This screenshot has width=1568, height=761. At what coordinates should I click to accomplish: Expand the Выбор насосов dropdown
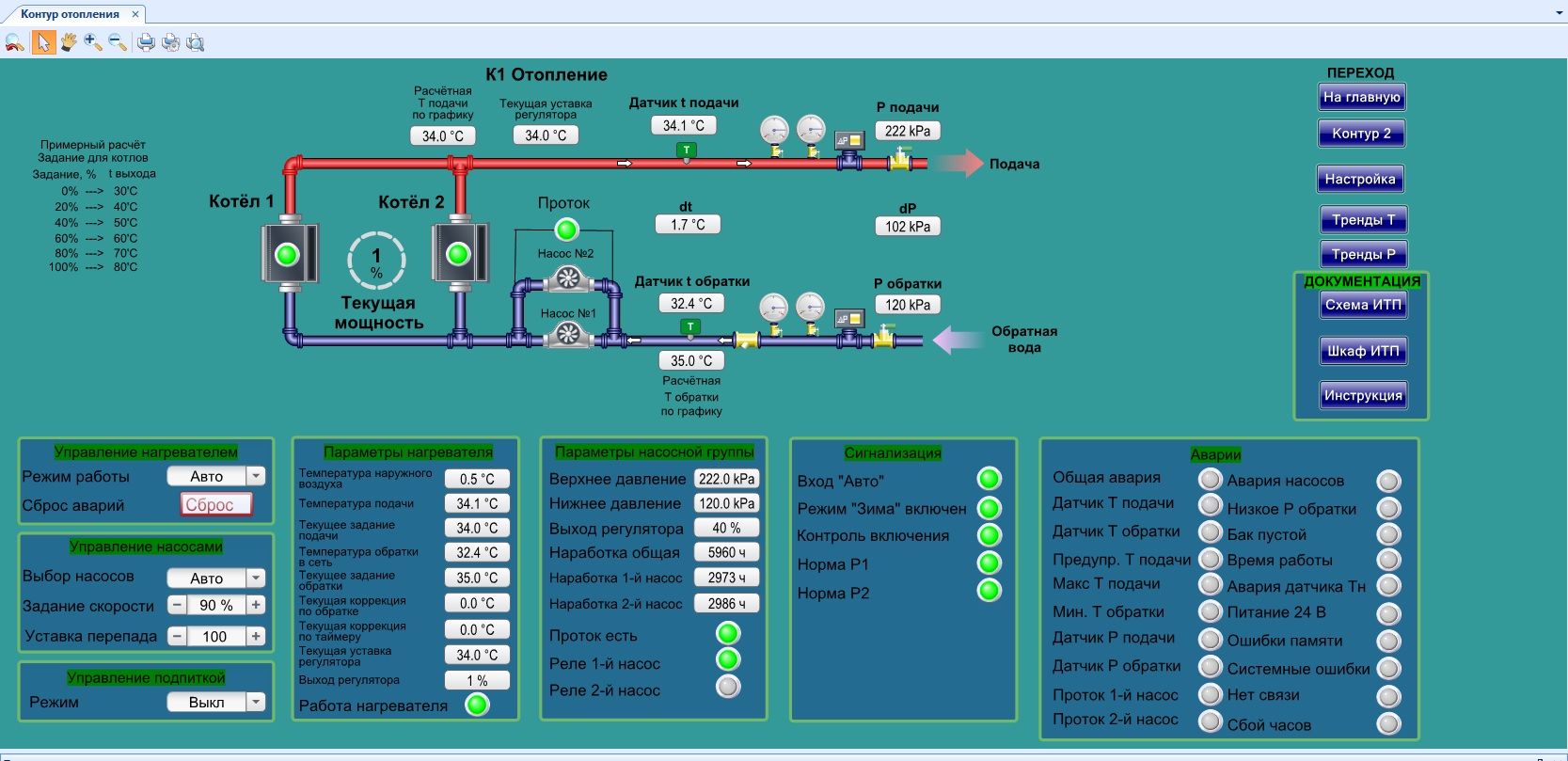[256, 578]
